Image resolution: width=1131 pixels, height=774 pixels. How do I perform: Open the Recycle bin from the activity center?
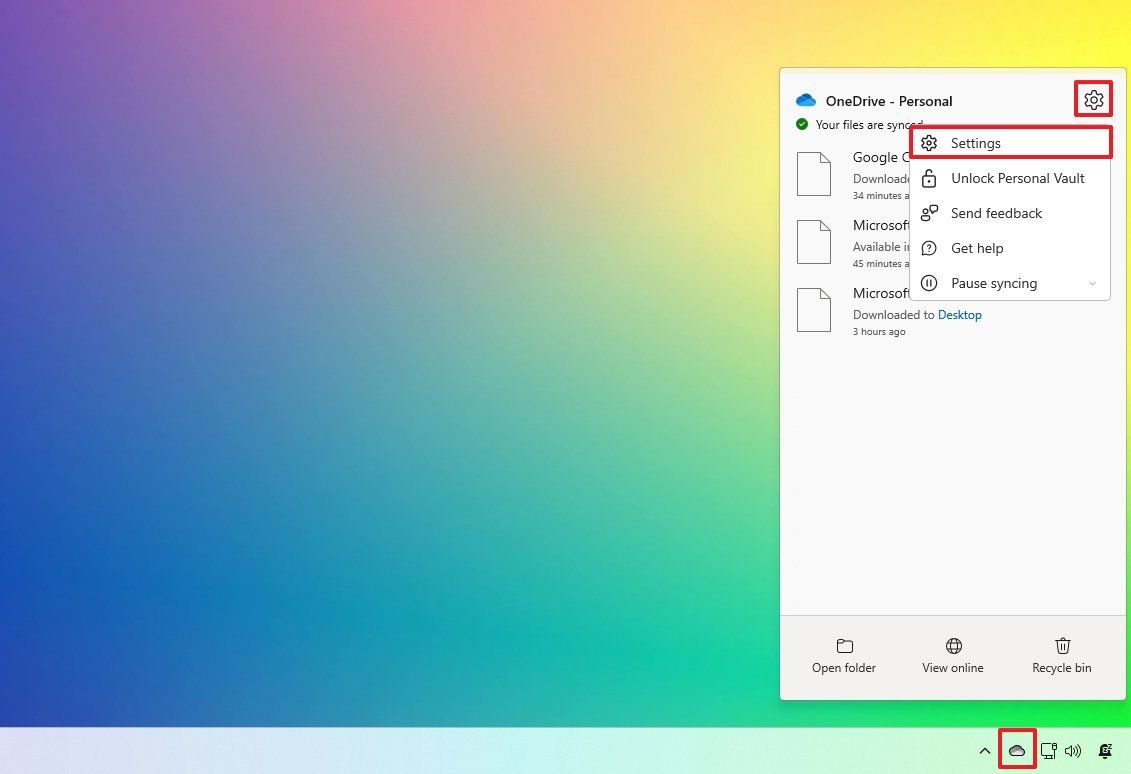pos(1062,646)
